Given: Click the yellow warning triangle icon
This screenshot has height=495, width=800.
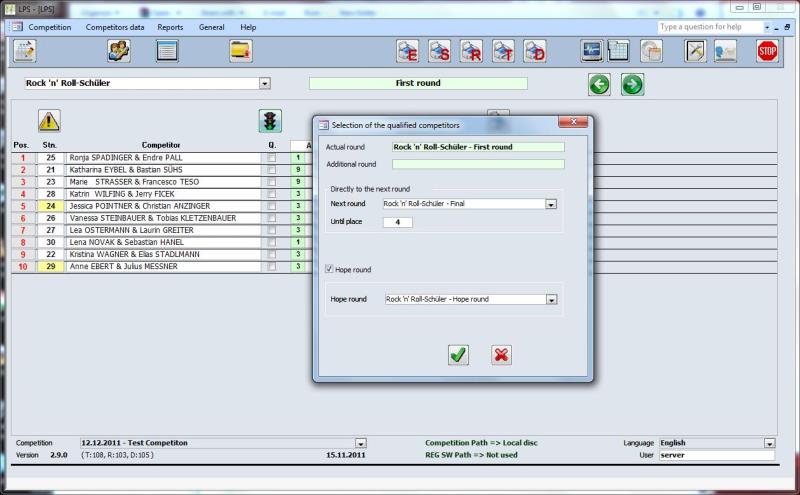Looking at the screenshot, I should click(x=49, y=121).
